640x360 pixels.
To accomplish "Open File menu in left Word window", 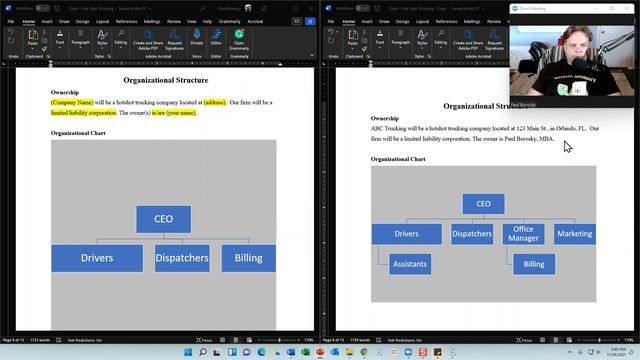I will point(11,21).
